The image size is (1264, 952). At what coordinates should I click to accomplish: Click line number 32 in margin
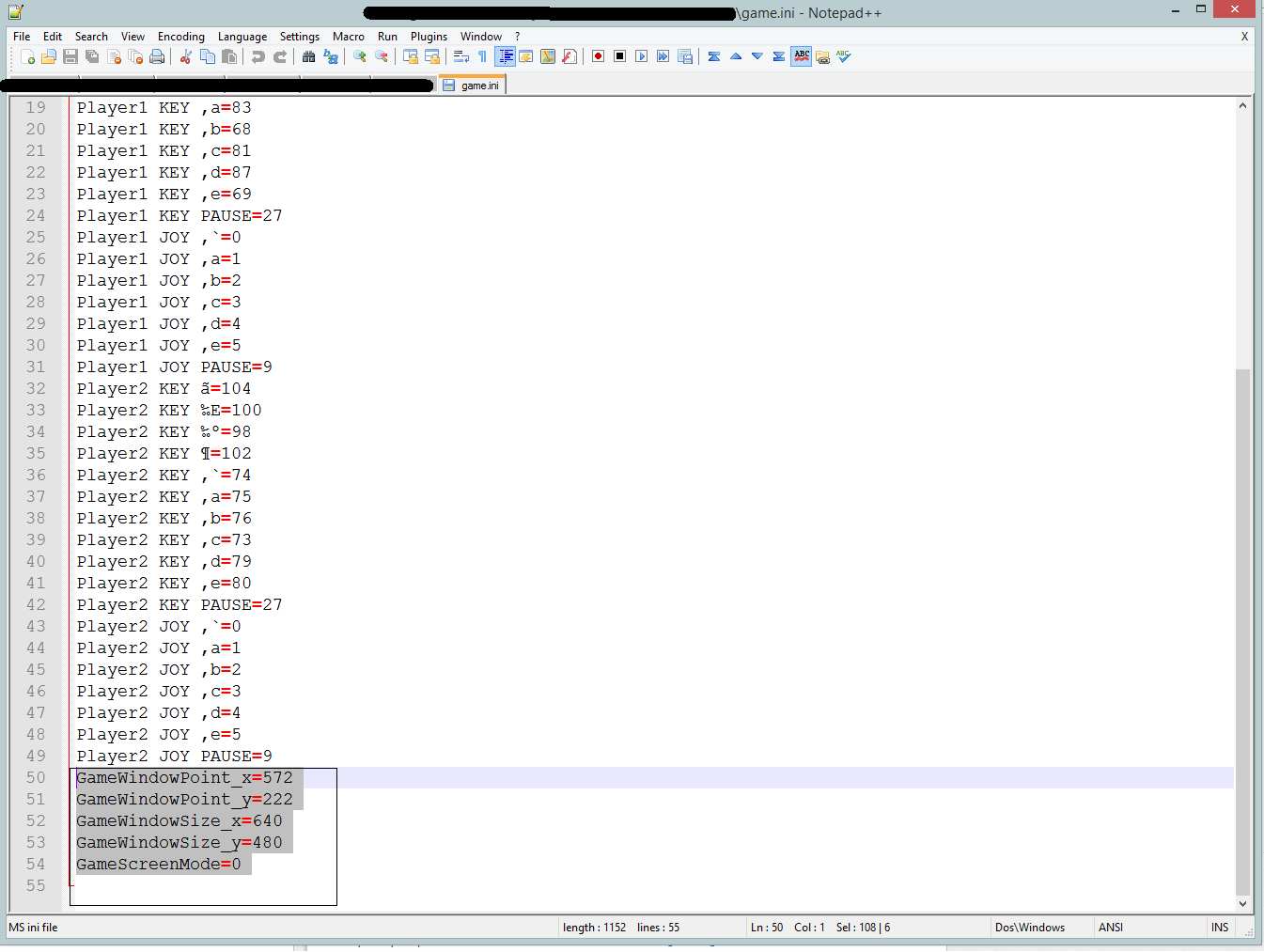point(36,389)
